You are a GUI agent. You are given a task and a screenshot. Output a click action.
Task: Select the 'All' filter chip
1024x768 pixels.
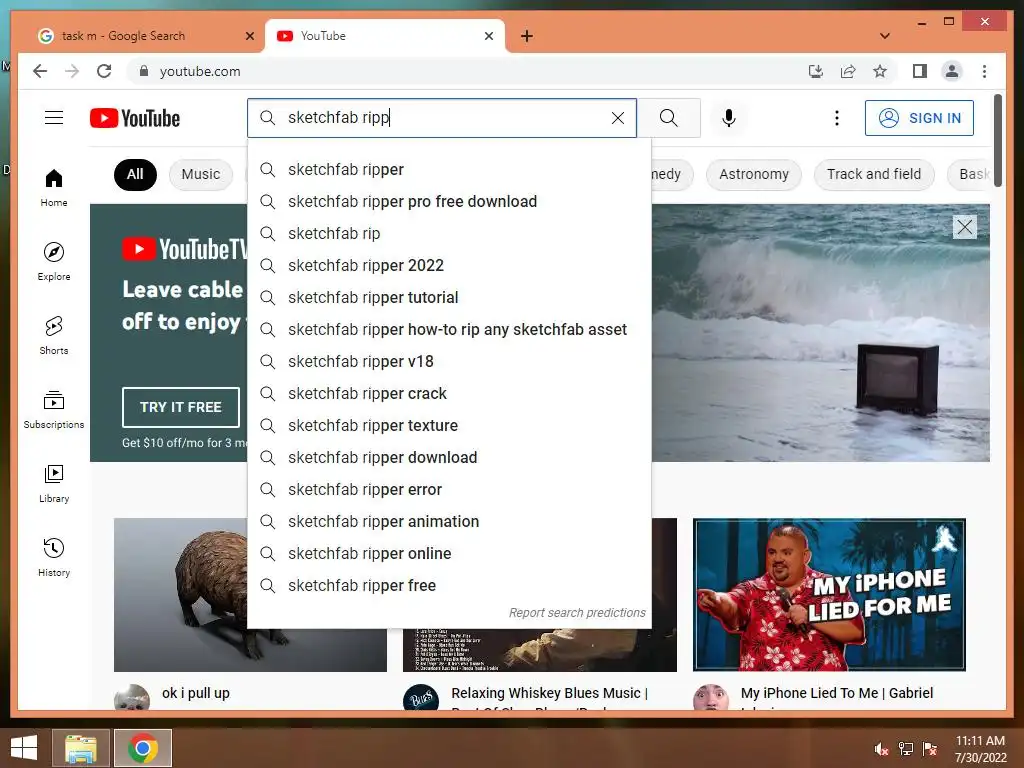(x=135, y=174)
